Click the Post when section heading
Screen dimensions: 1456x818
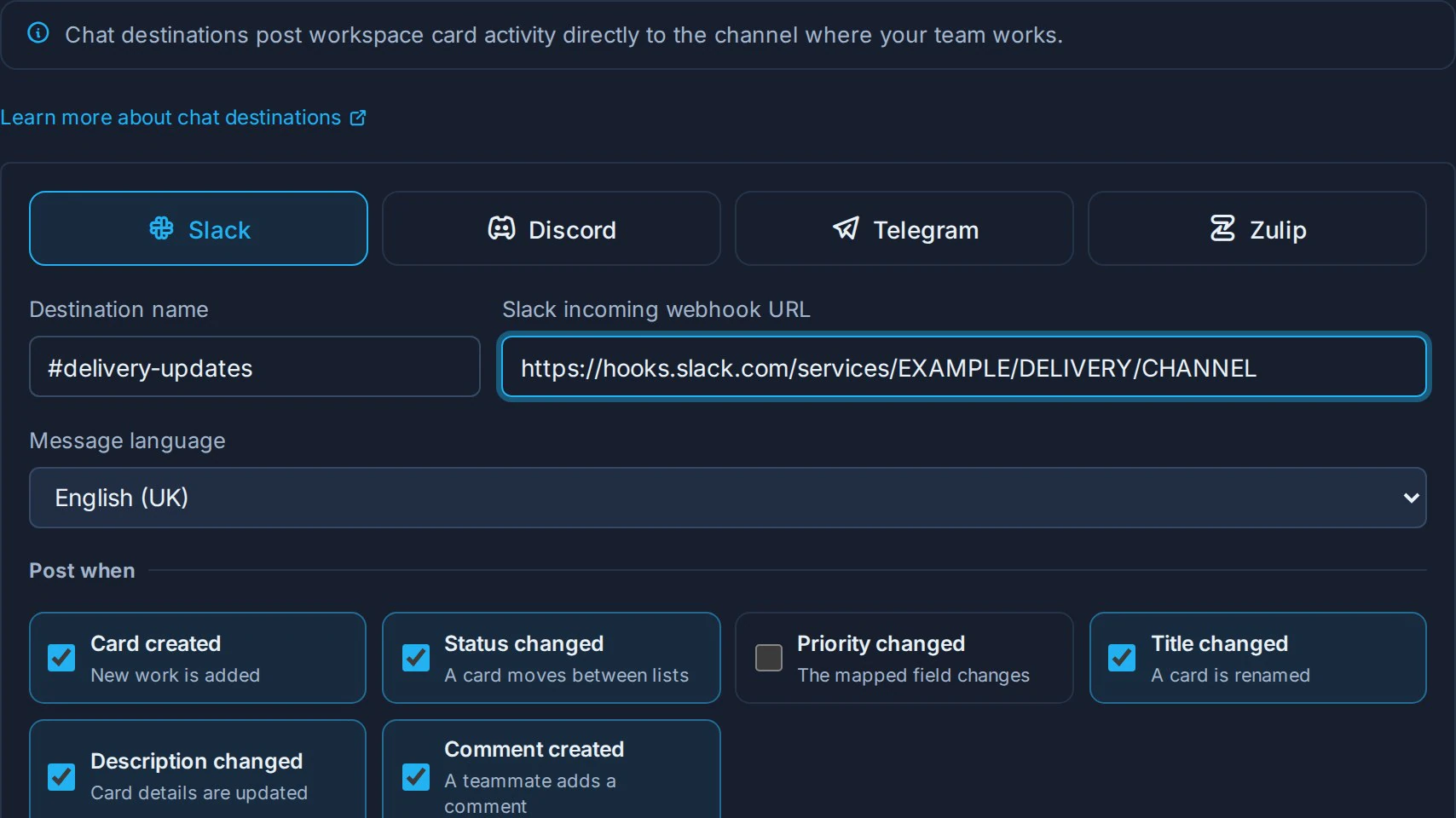point(82,571)
